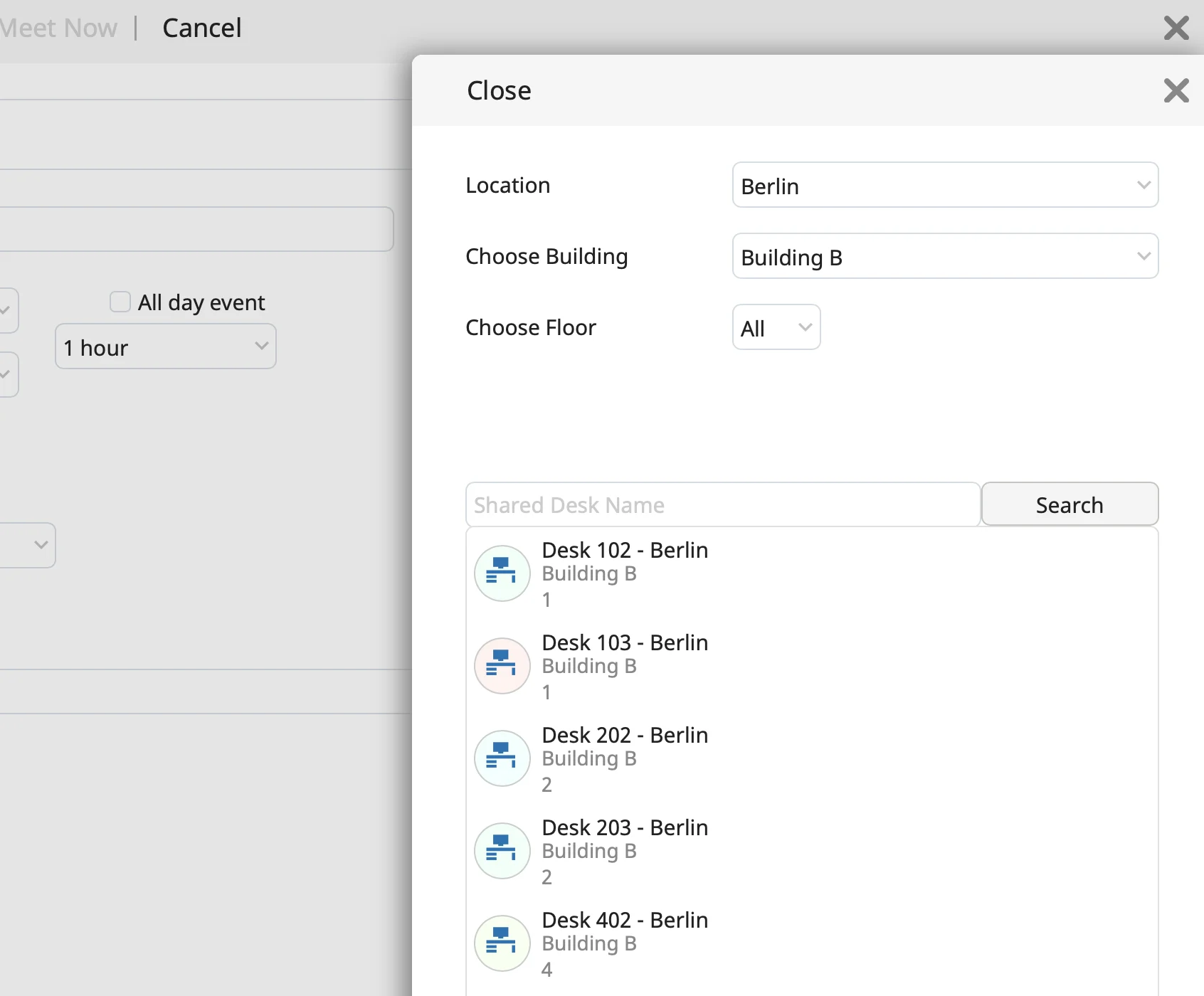Dismiss the meeting window via top X
The image size is (1204, 996).
(x=1176, y=28)
